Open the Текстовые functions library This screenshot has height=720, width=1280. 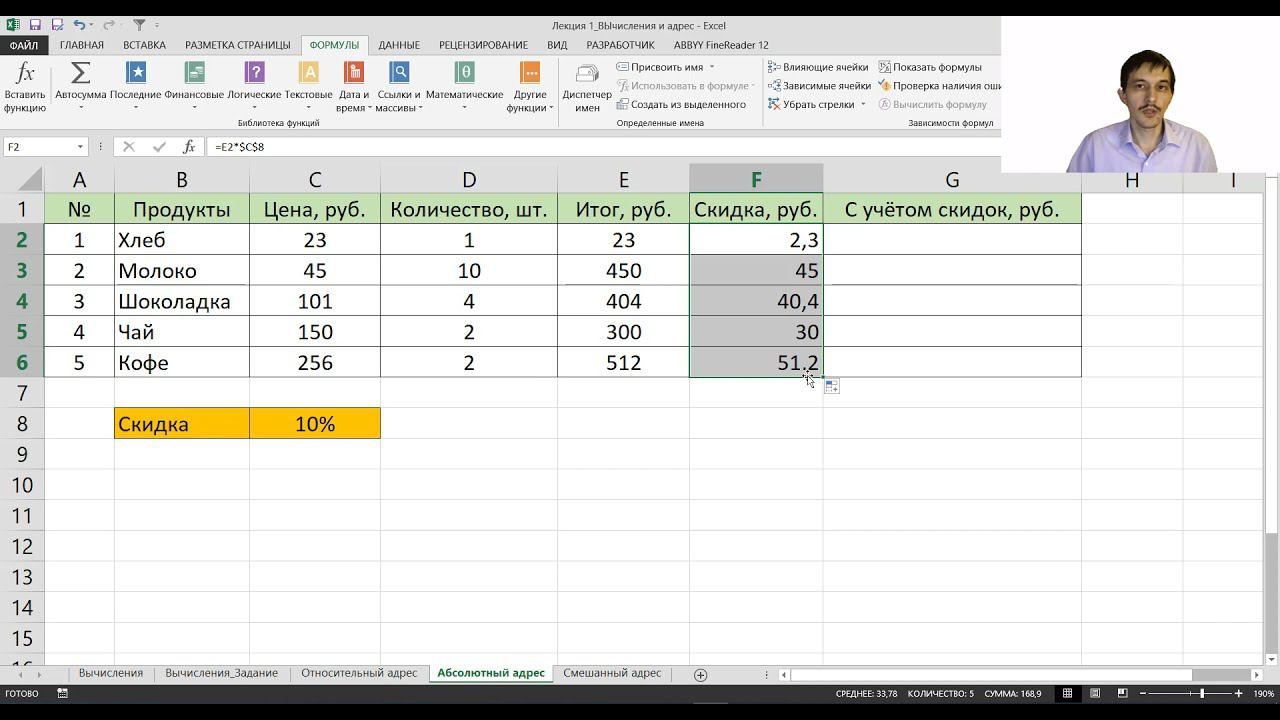click(x=309, y=87)
